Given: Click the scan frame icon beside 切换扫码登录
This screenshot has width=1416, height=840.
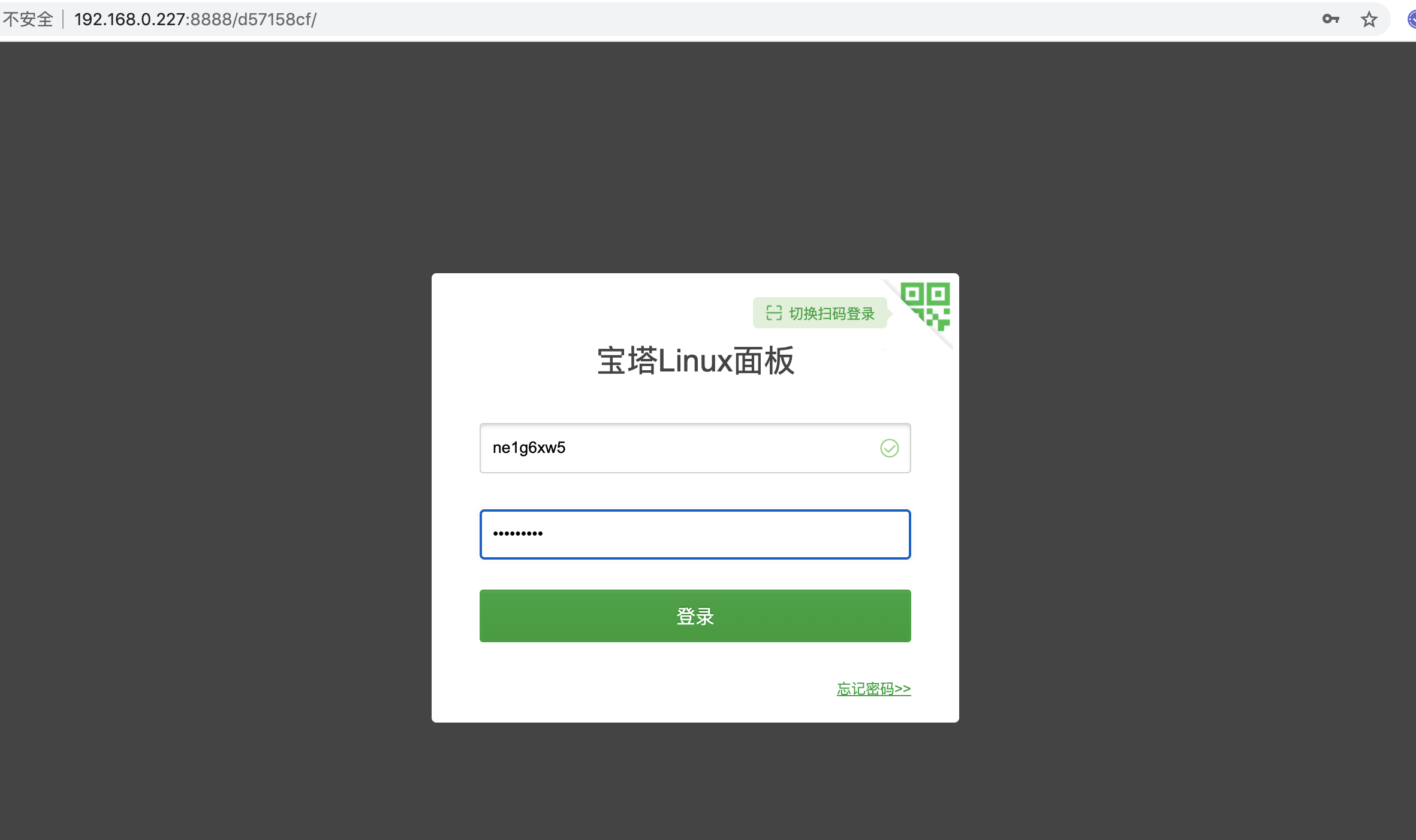Looking at the screenshot, I should coord(774,313).
